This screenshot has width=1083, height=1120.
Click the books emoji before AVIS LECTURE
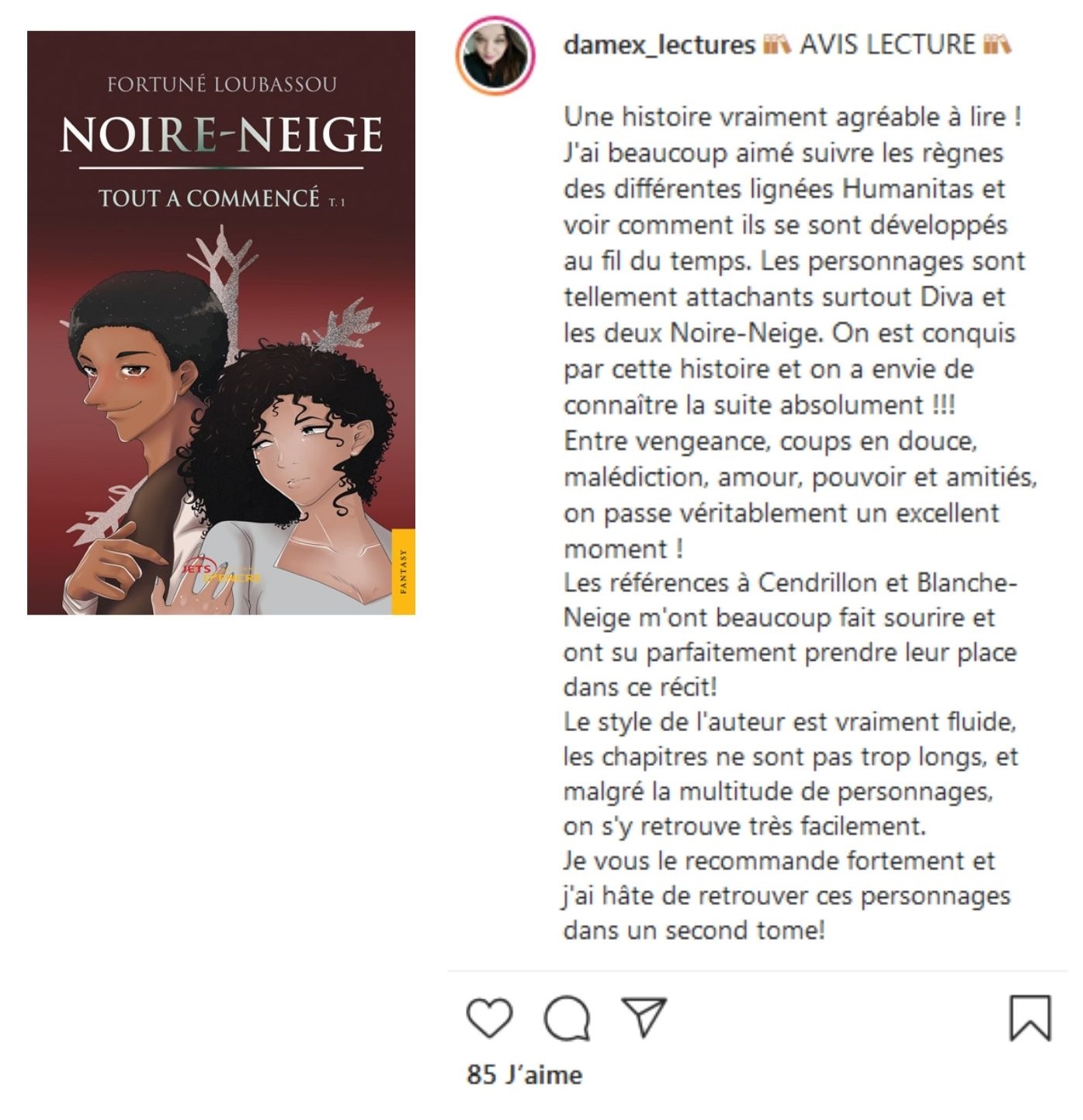tap(777, 44)
